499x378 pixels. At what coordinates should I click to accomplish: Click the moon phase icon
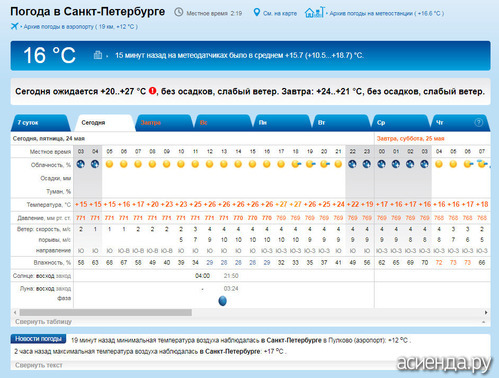pyautogui.click(x=222, y=301)
